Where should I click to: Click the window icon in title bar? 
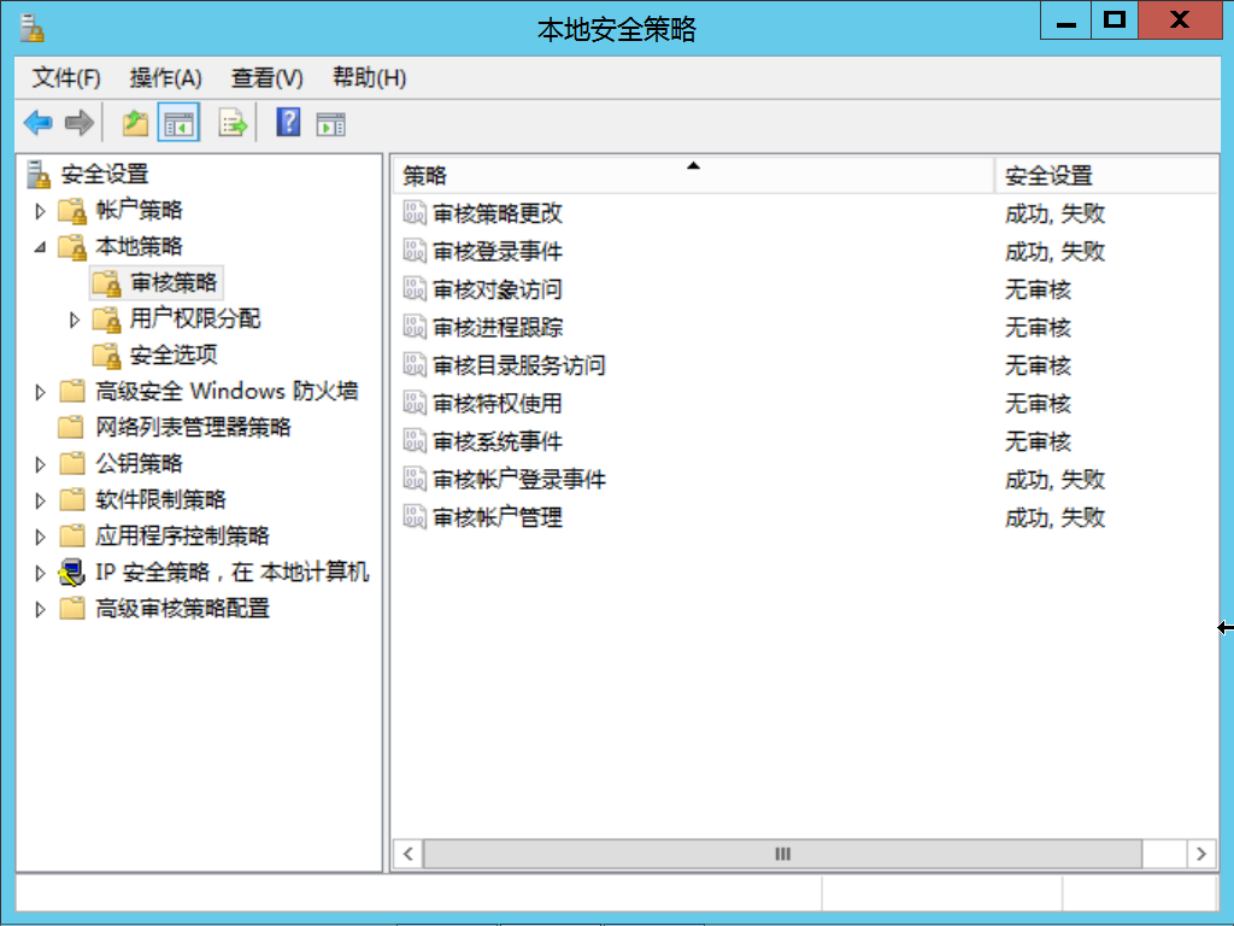tap(32, 27)
